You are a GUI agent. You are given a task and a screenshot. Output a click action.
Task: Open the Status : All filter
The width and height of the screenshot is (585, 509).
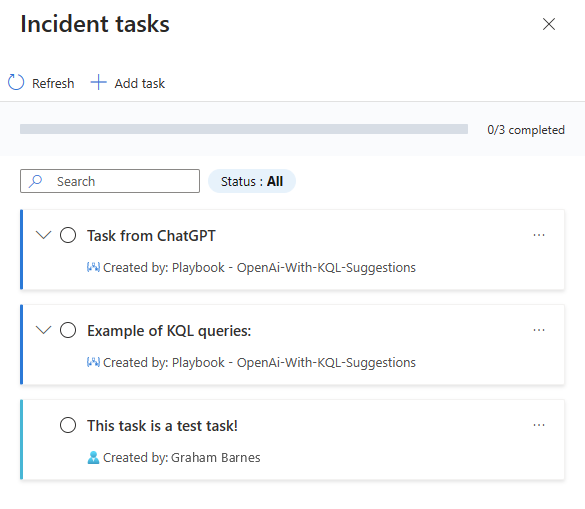pos(252,181)
